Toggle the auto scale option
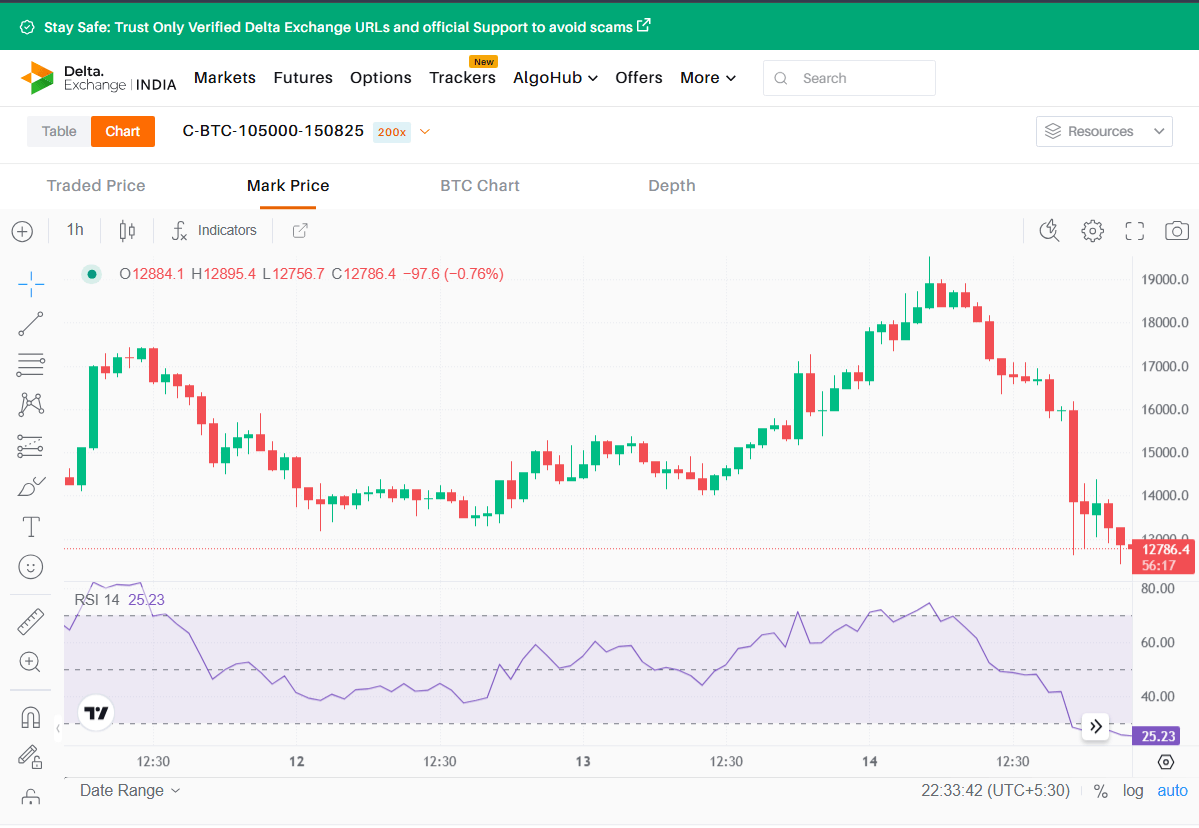The height and width of the screenshot is (828, 1199). (x=1172, y=791)
